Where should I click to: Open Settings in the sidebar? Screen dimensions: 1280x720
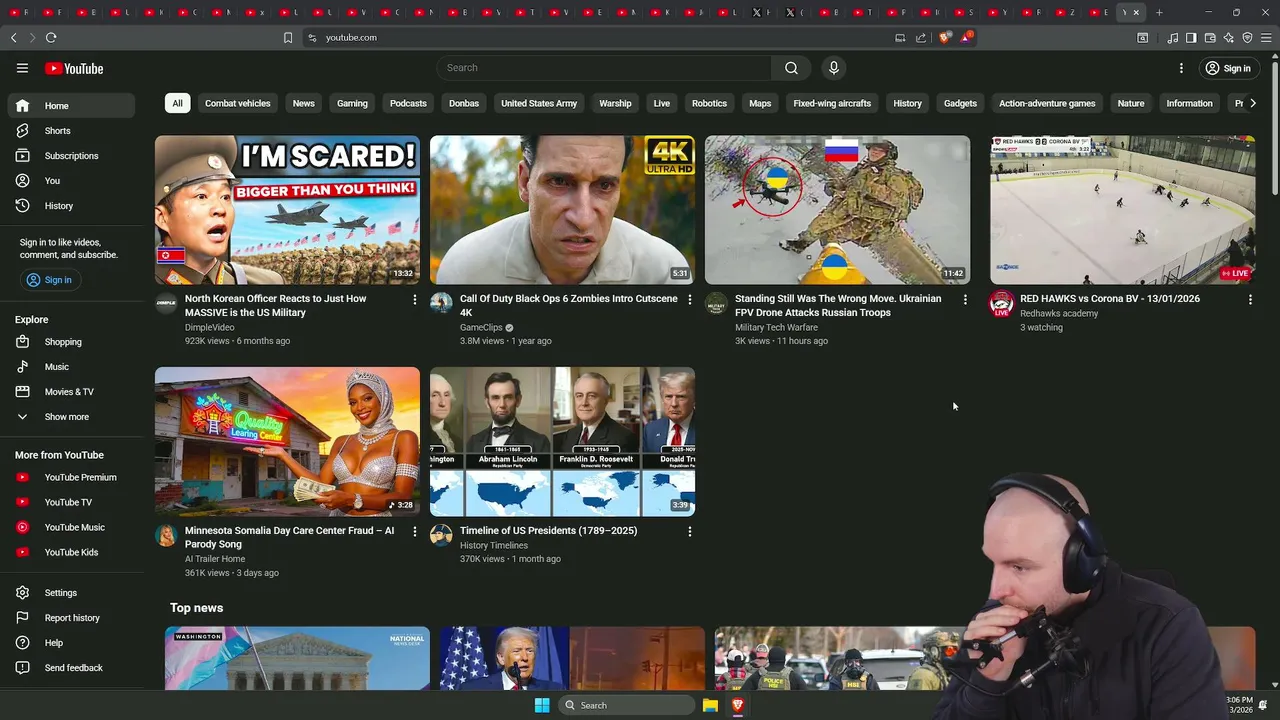70,593
